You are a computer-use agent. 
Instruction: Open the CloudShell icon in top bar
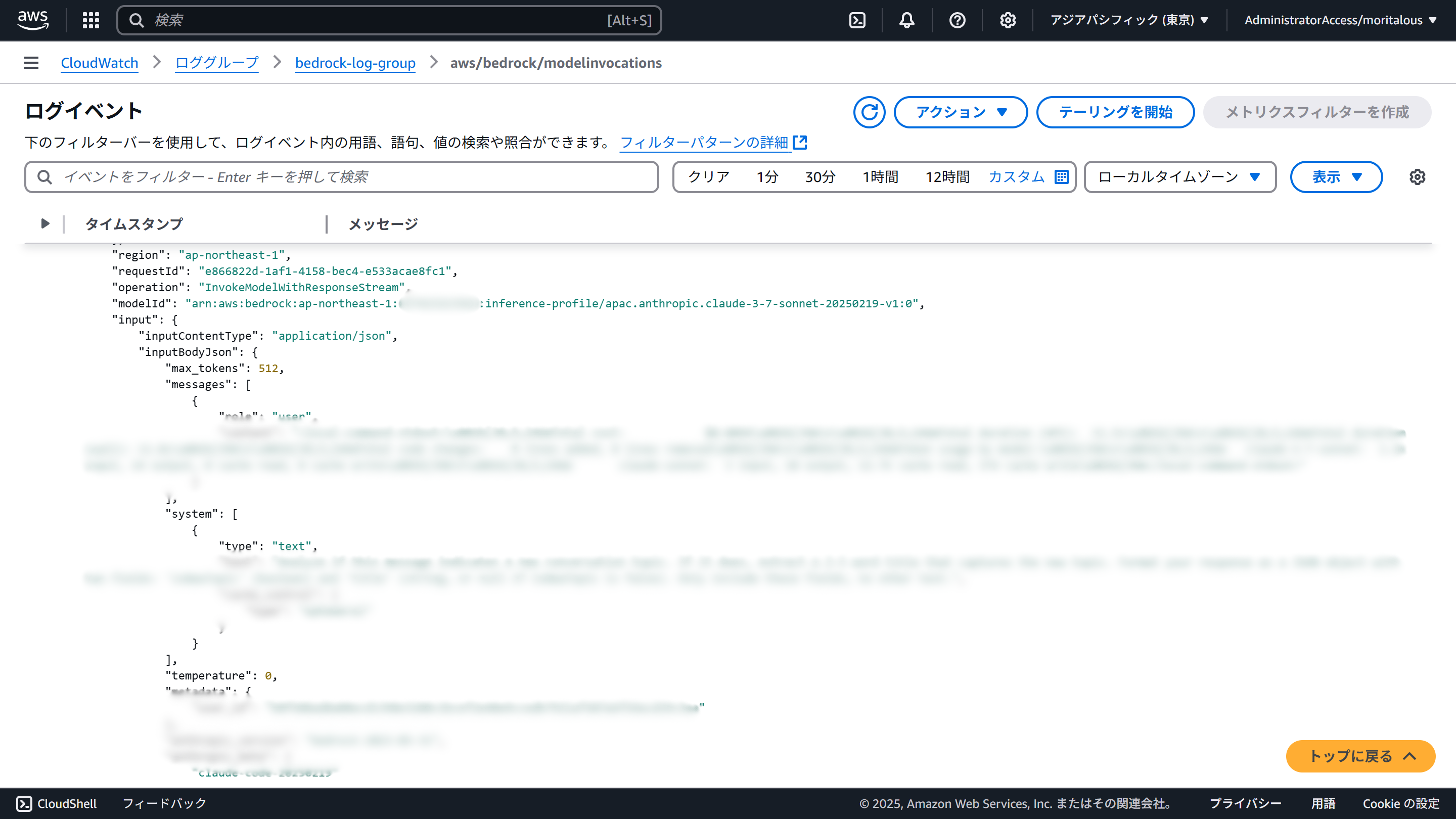pyautogui.click(x=857, y=20)
